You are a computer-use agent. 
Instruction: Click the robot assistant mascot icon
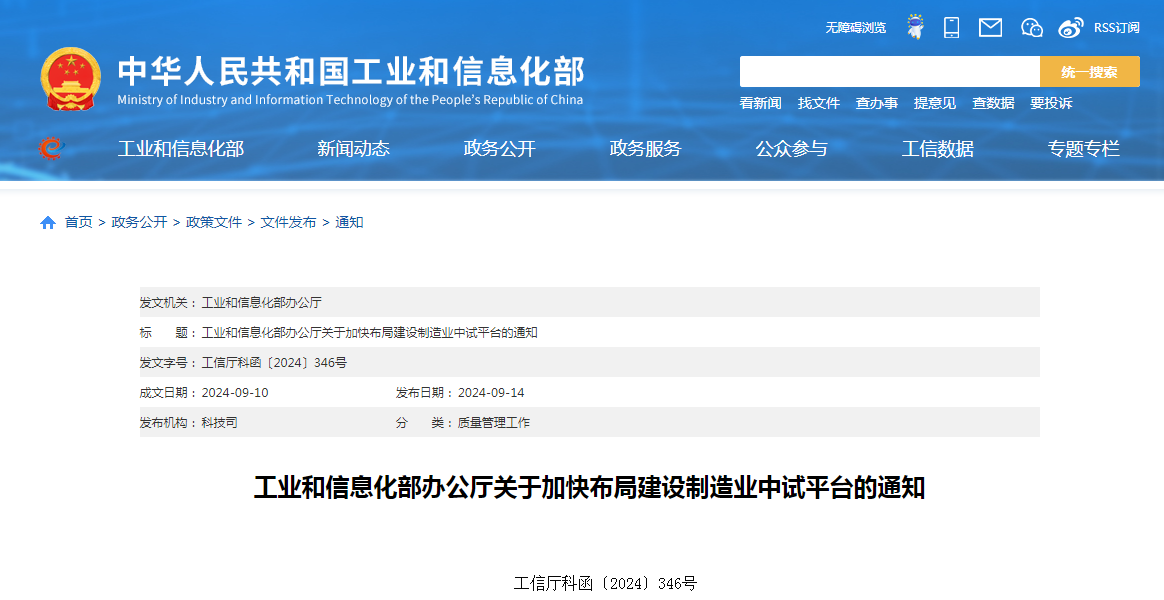tap(914, 27)
